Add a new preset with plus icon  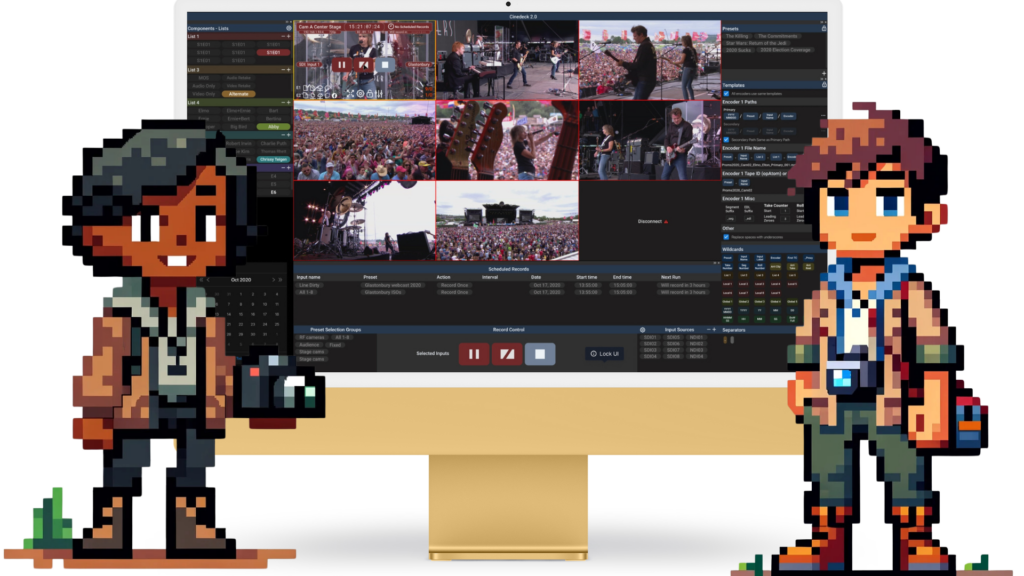click(824, 74)
